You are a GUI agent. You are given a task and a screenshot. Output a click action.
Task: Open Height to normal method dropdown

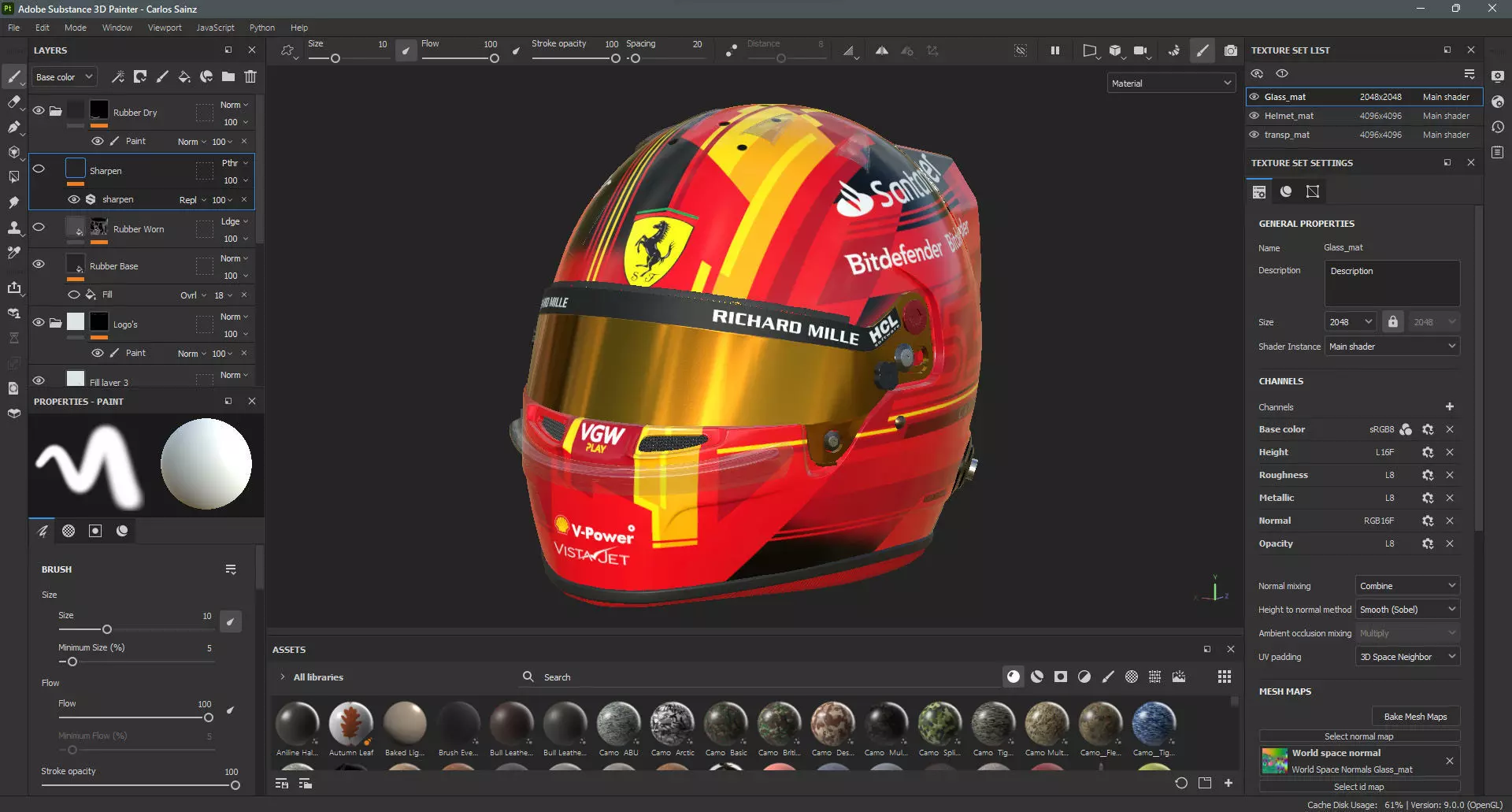pyautogui.click(x=1407, y=609)
